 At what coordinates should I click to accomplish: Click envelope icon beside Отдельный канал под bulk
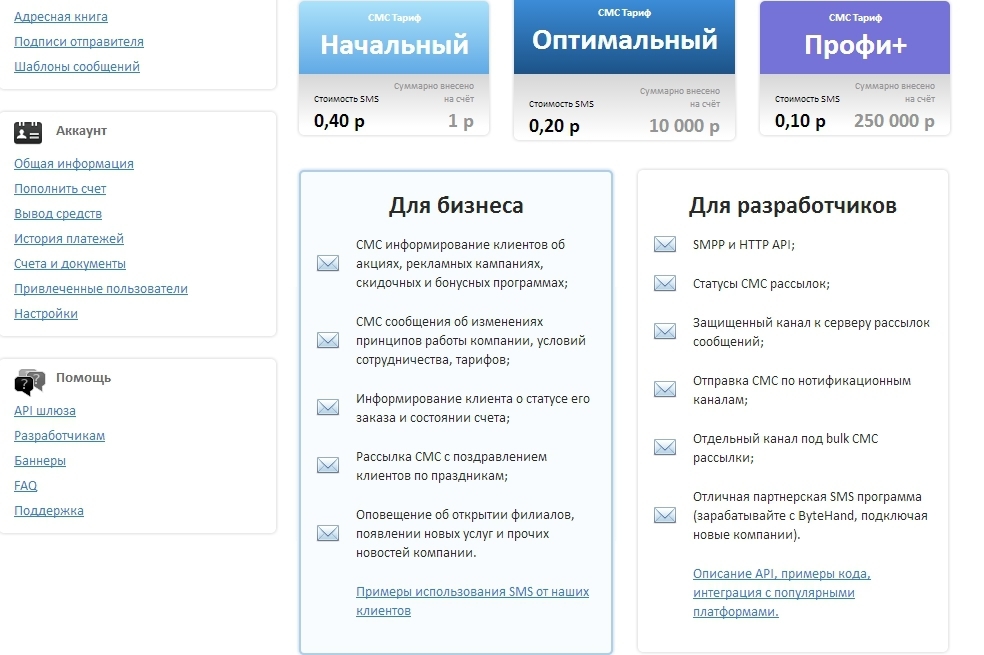665,447
